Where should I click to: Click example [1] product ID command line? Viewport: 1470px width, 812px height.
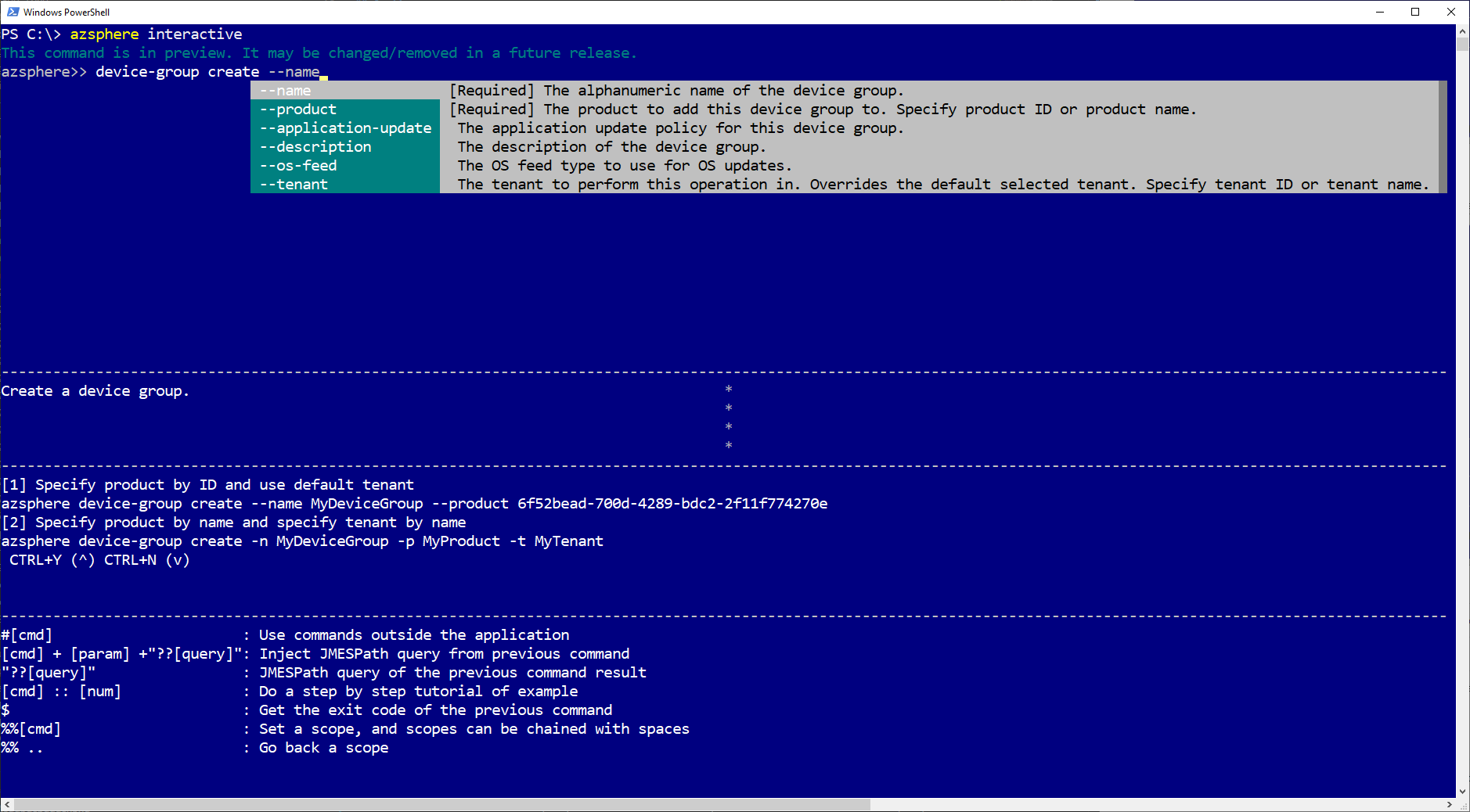tap(415, 503)
